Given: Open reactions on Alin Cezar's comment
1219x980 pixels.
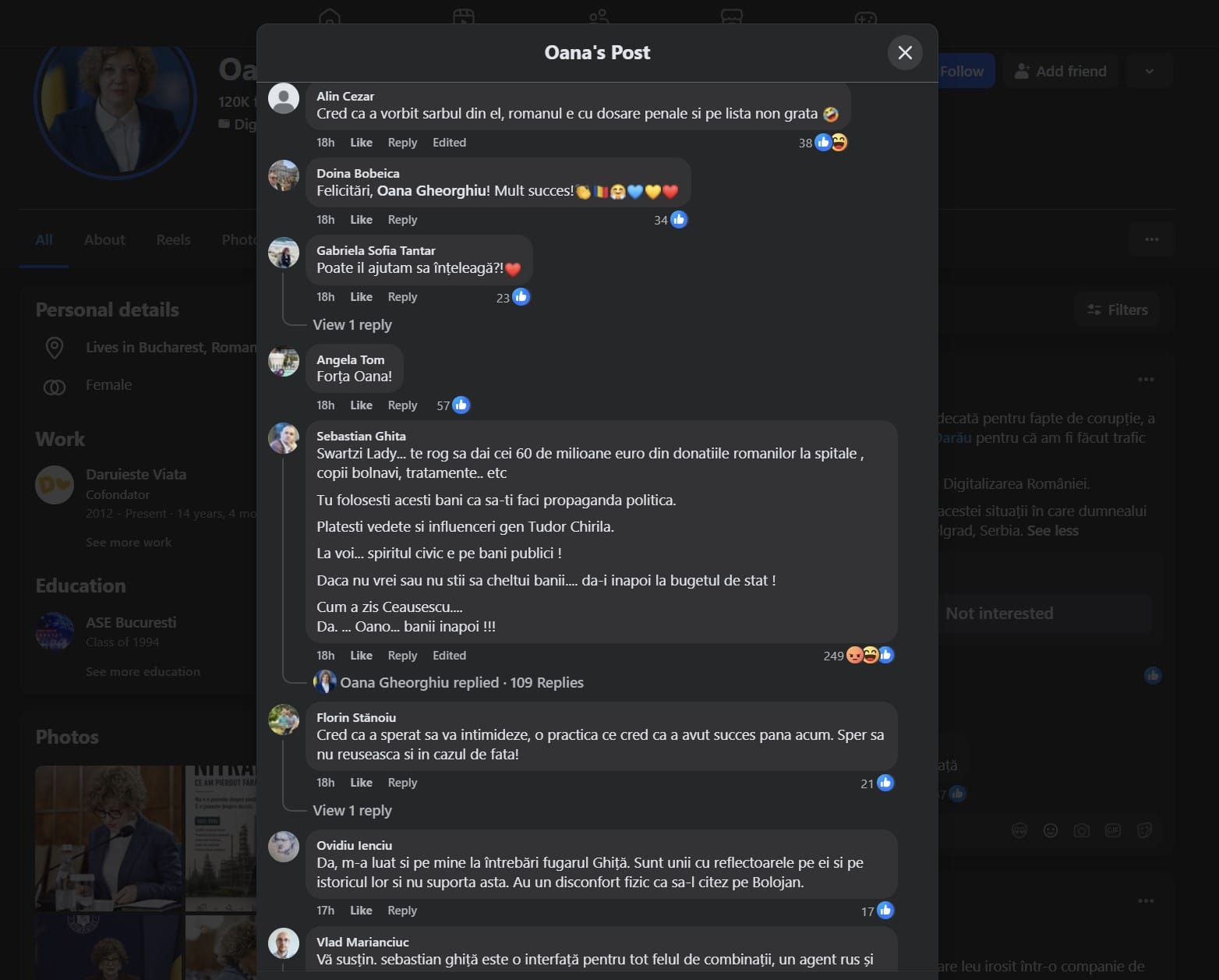Looking at the screenshot, I should pos(822,143).
